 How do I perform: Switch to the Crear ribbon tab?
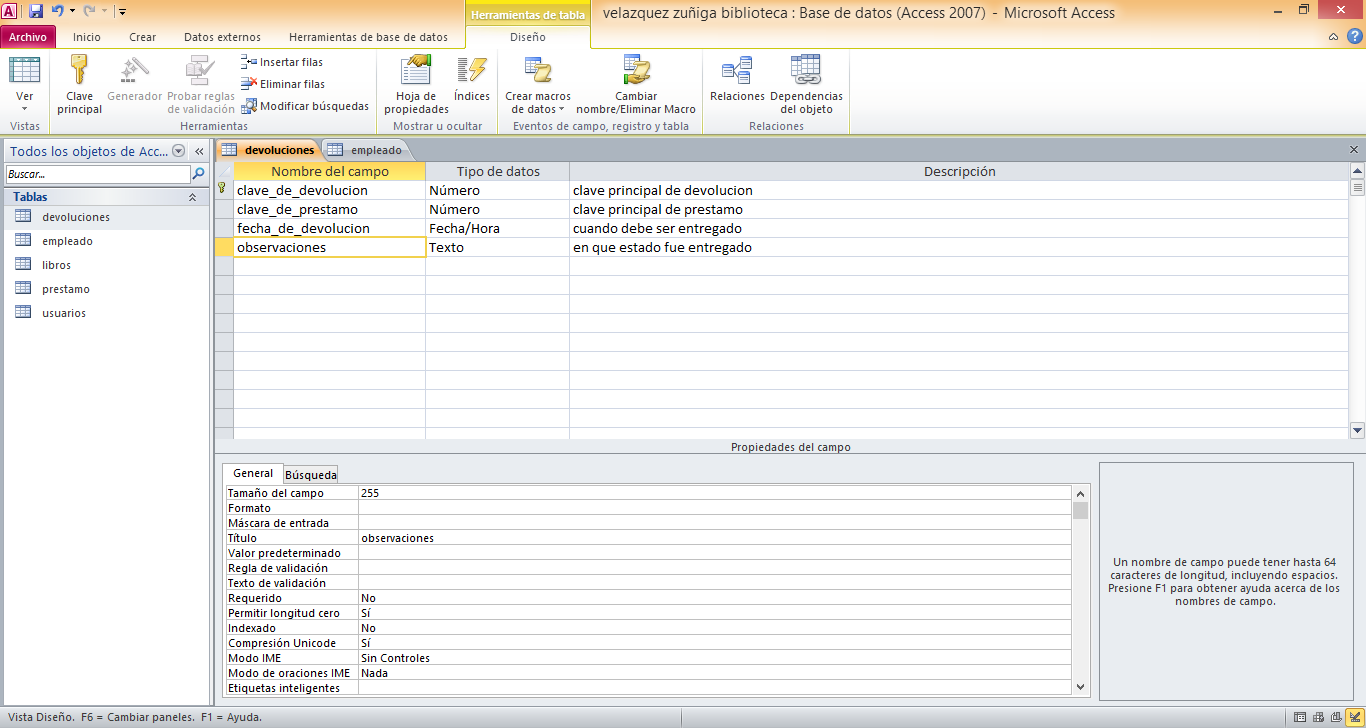click(x=143, y=37)
